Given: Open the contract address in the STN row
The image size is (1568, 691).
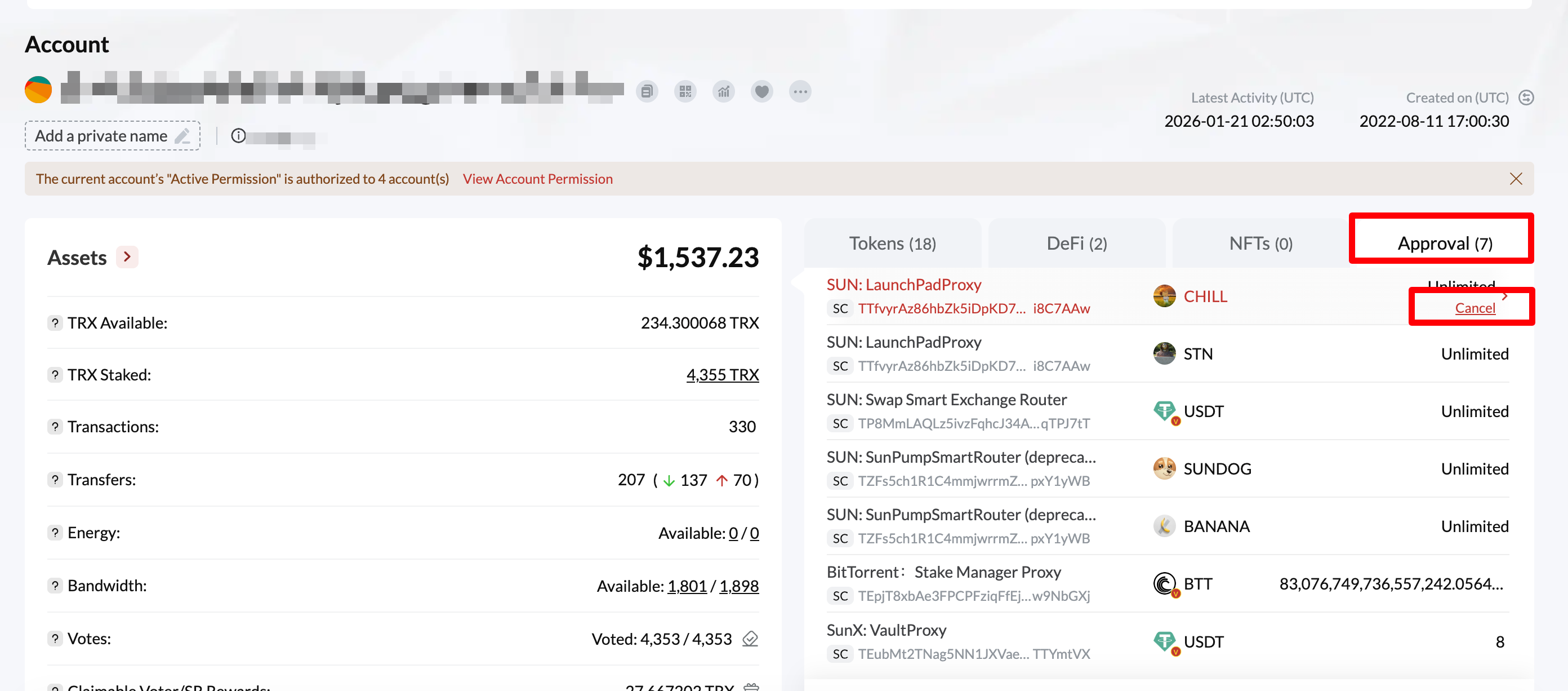Looking at the screenshot, I should [x=973, y=366].
